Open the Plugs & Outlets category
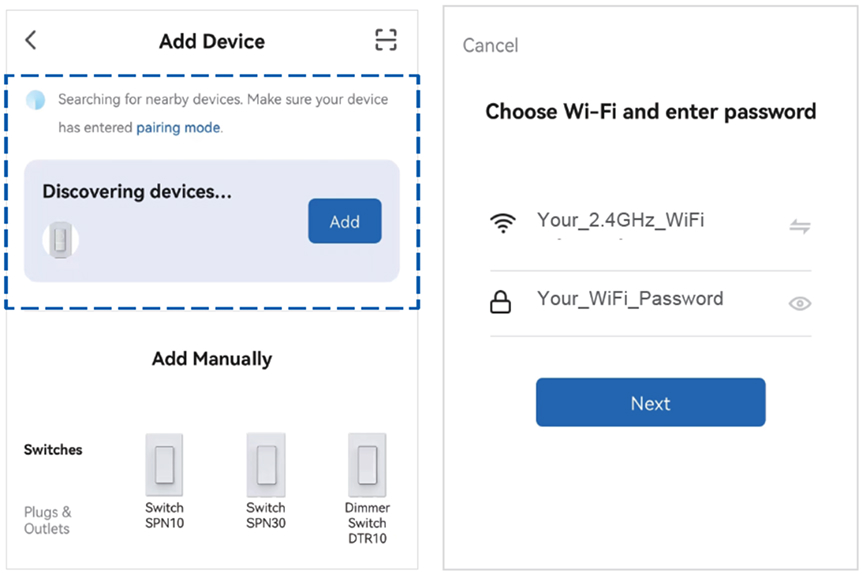Screen dimensions: 862x575 (48, 520)
